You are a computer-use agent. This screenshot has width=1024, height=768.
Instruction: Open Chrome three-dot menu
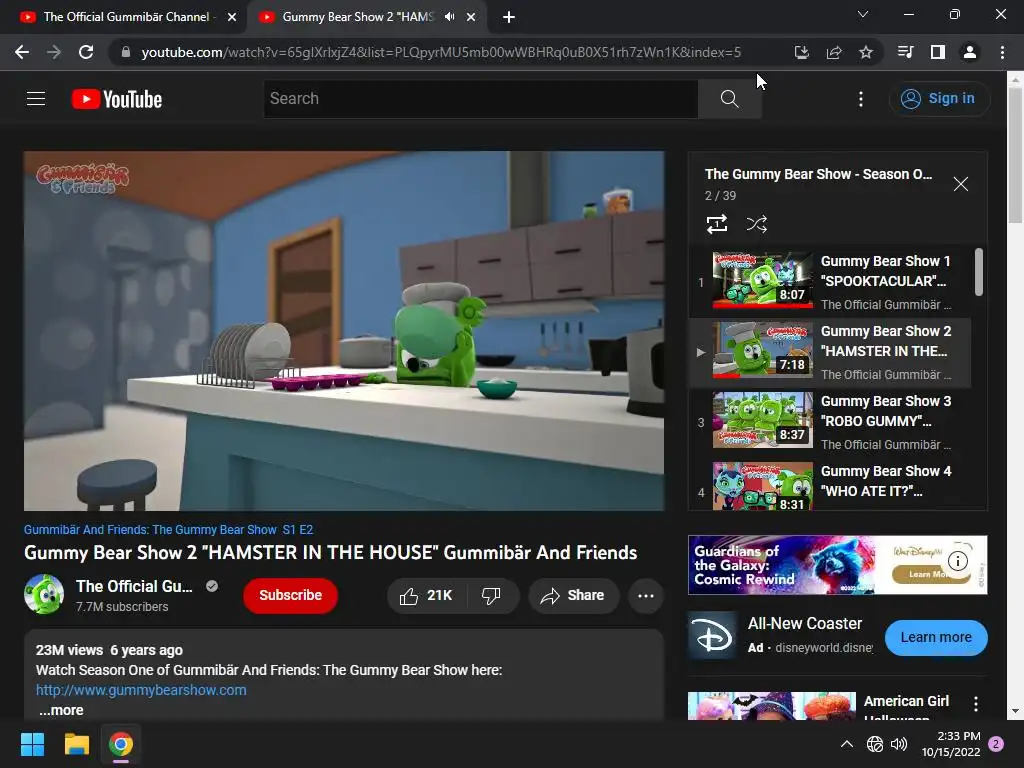click(x=1002, y=52)
